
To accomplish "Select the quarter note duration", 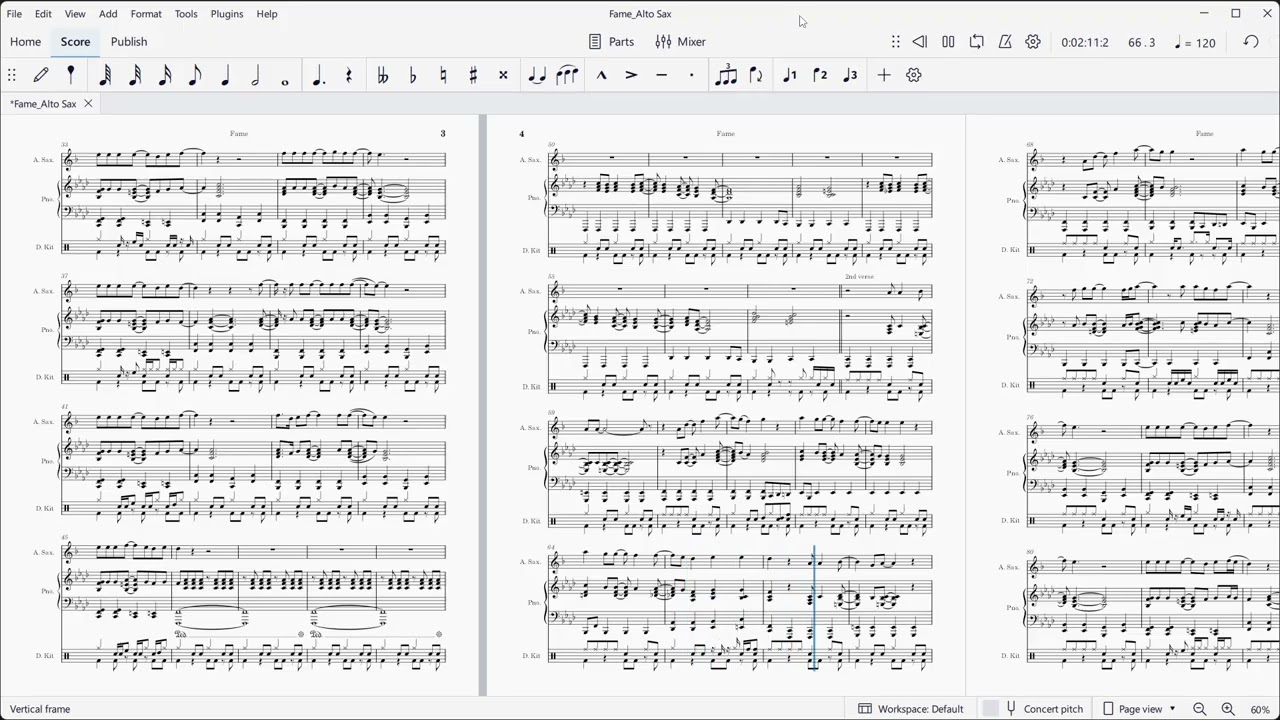I will tap(225, 75).
